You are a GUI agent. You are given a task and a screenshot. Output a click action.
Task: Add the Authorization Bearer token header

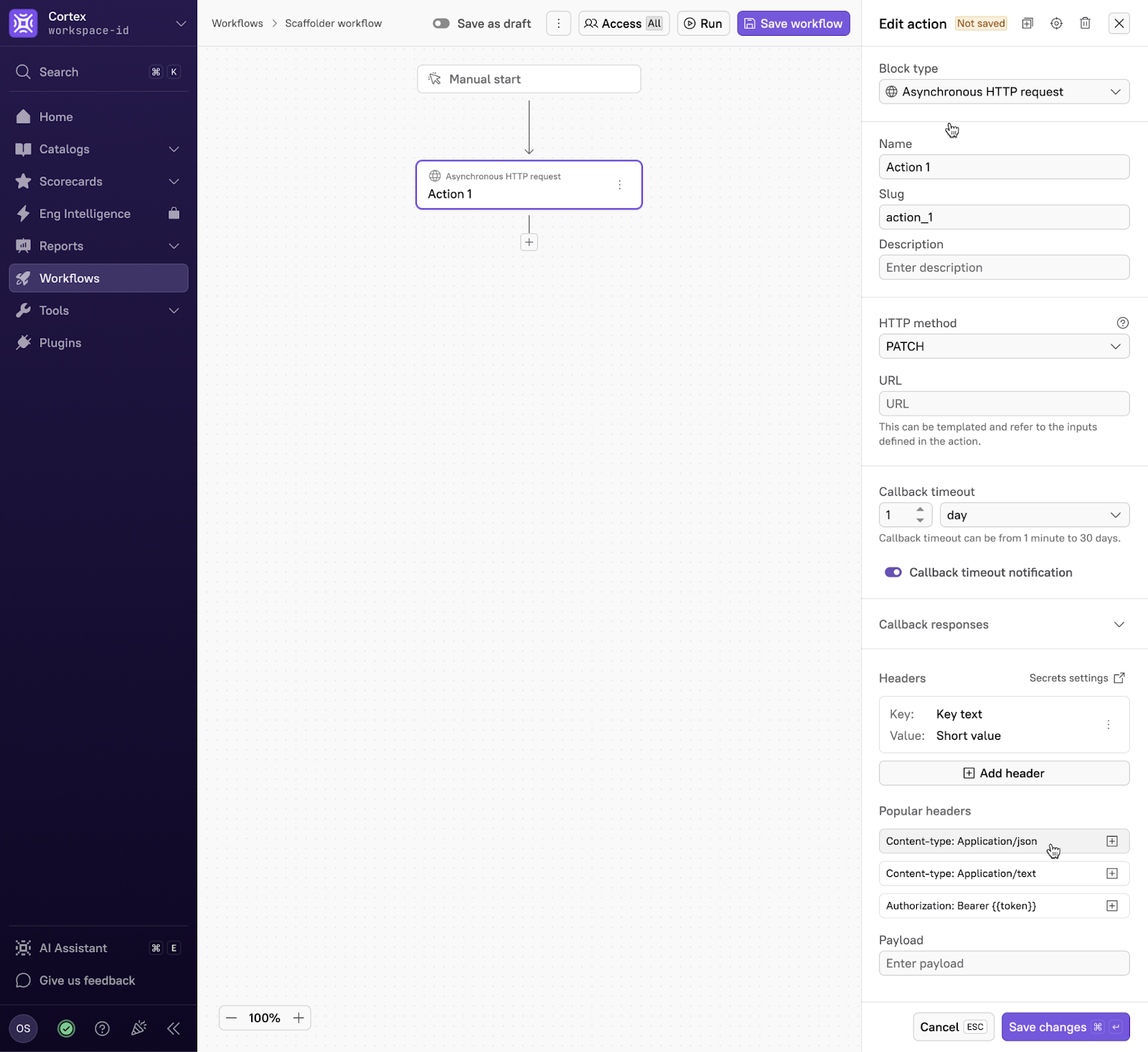point(1111,906)
